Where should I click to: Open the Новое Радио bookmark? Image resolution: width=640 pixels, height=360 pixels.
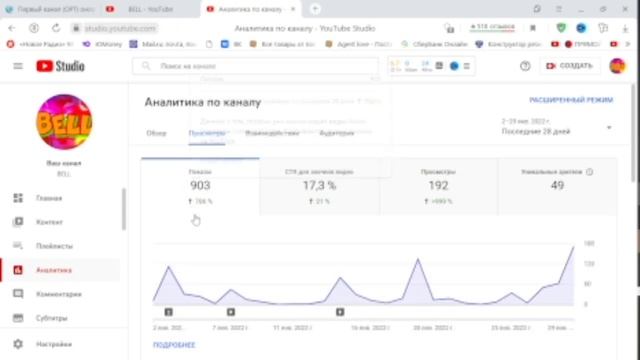click(x=40, y=44)
